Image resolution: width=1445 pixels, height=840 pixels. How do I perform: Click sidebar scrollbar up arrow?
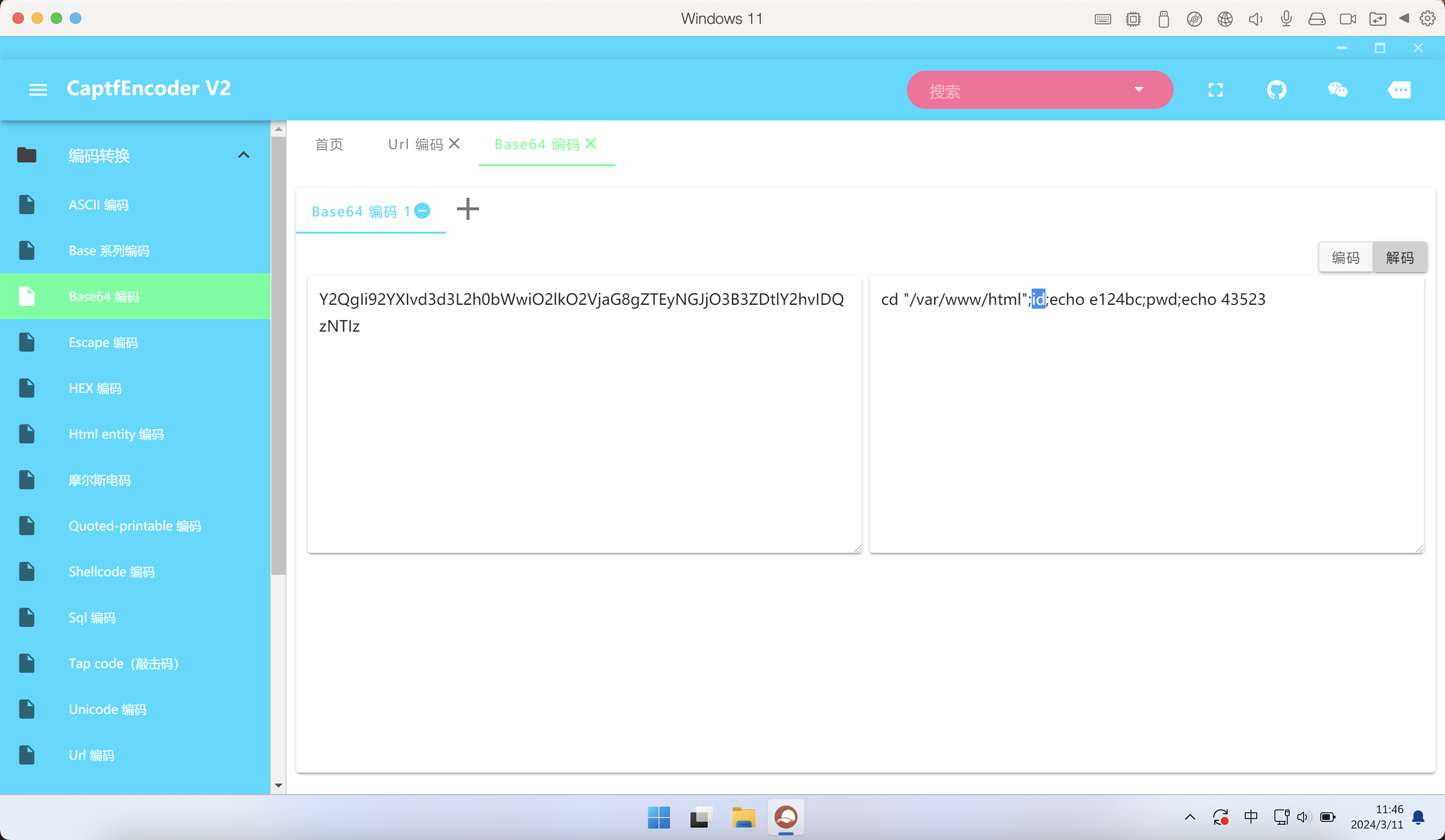click(279, 129)
